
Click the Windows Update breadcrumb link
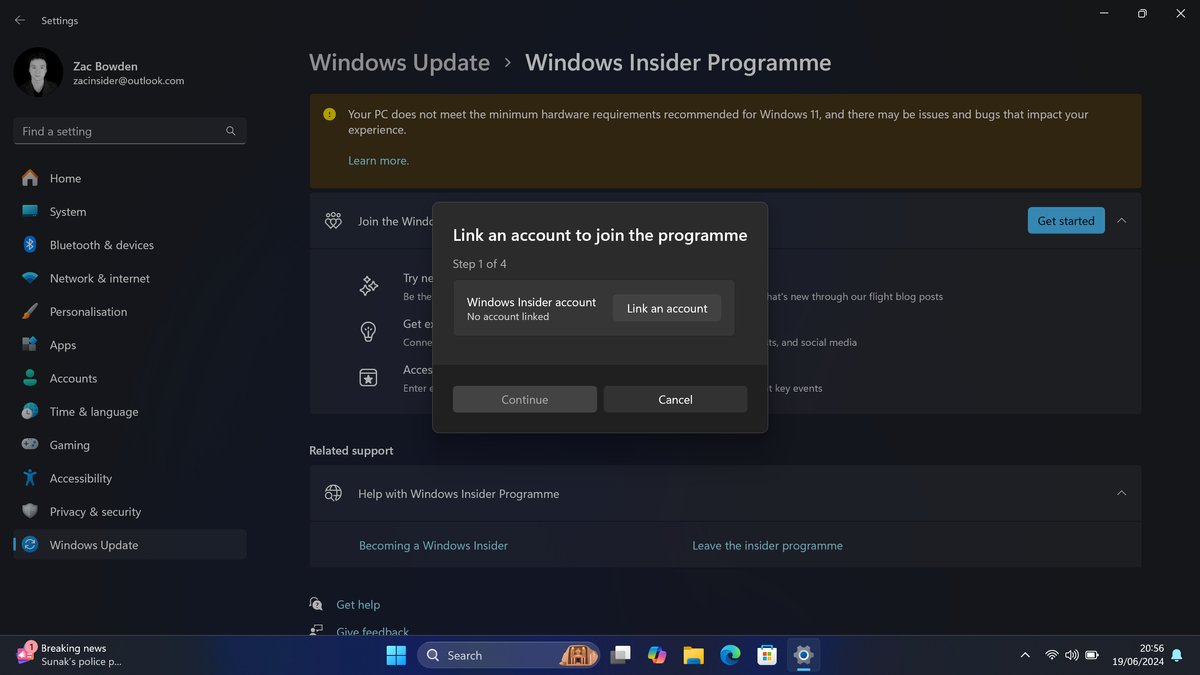[x=399, y=62]
